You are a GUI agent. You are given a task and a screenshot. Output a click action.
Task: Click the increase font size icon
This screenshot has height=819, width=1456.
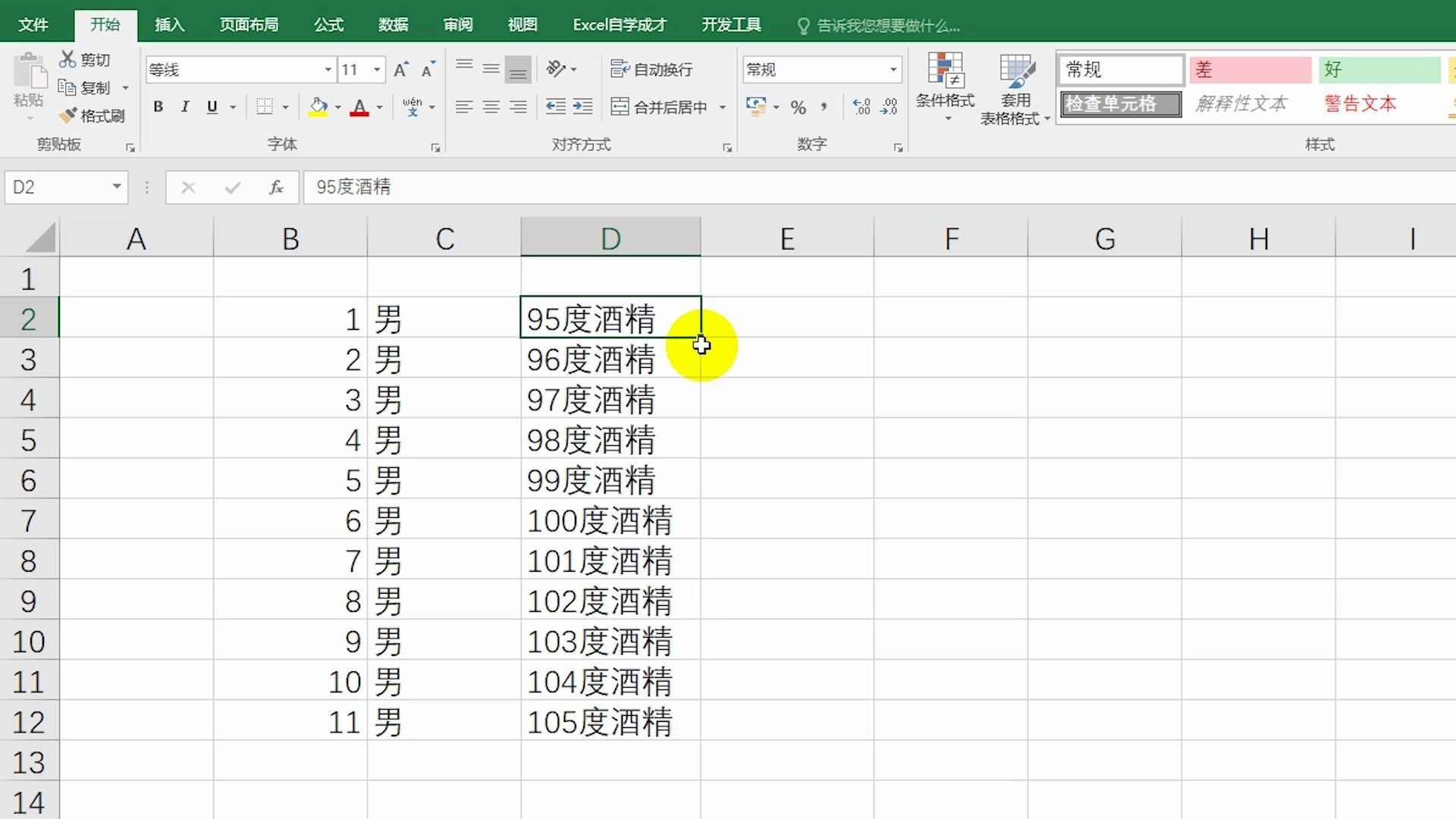point(400,70)
